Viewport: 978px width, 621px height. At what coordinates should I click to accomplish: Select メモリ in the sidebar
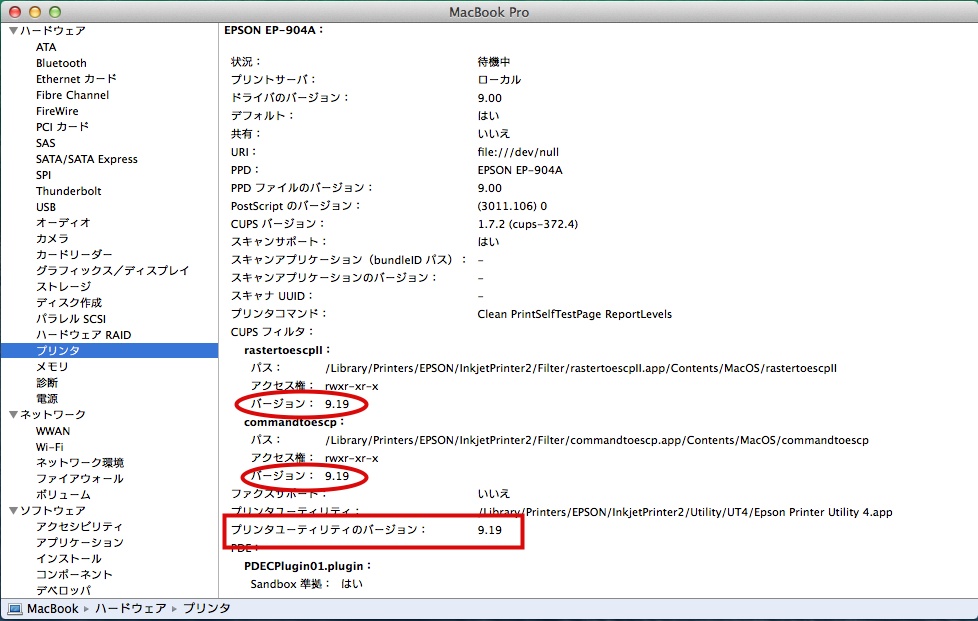(52, 367)
